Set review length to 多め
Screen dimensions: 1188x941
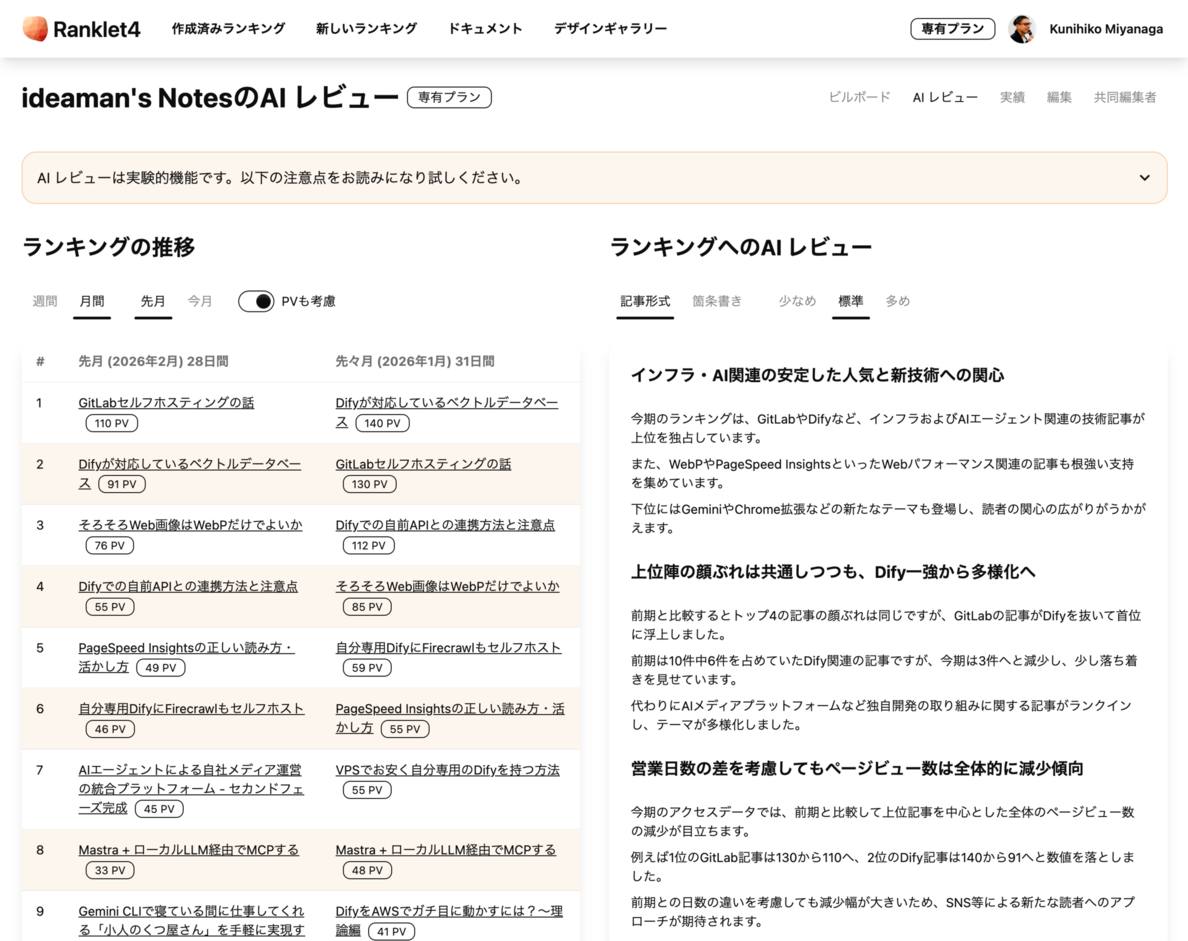[x=897, y=300]
